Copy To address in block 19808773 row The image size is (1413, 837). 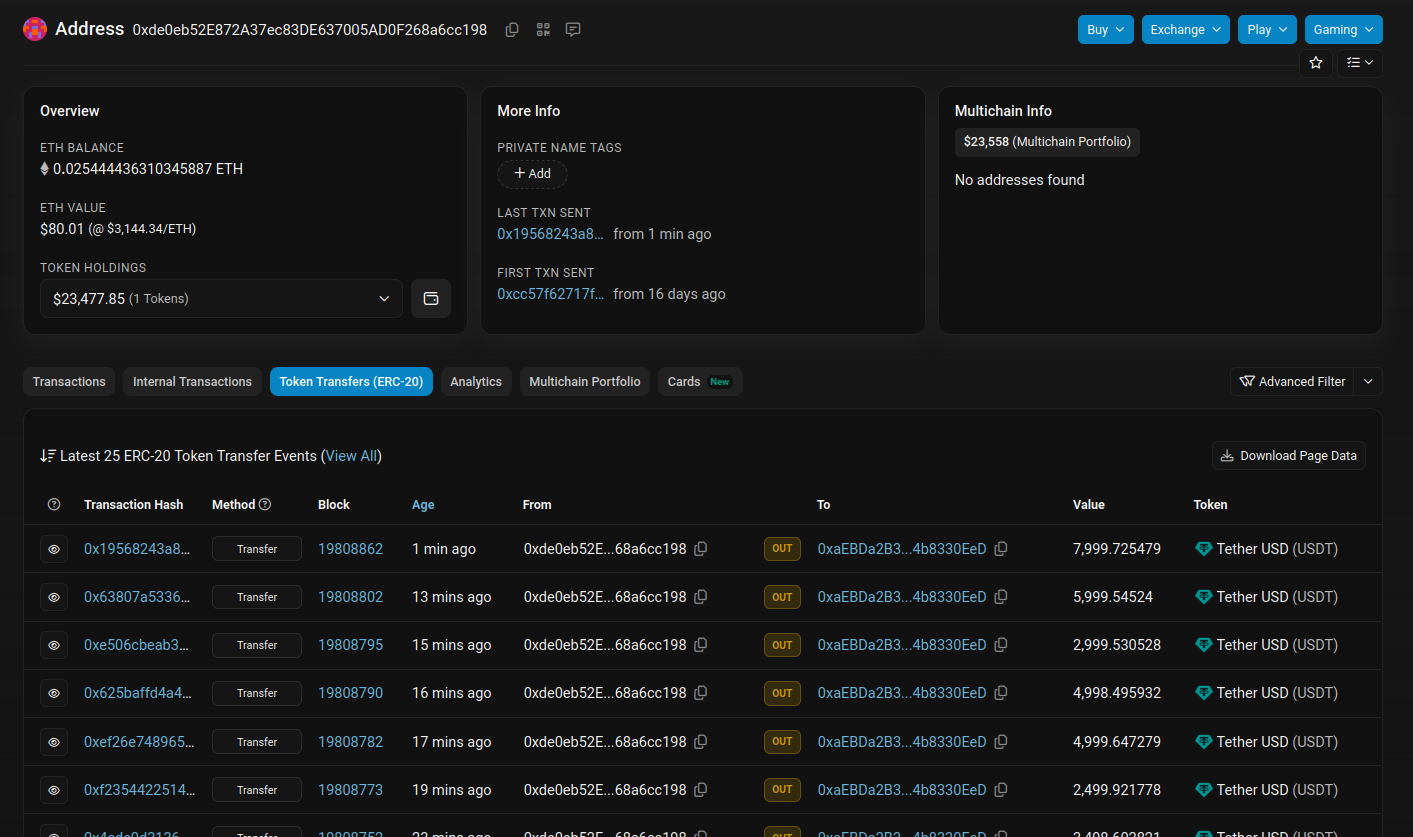(x=1001, y=790)
